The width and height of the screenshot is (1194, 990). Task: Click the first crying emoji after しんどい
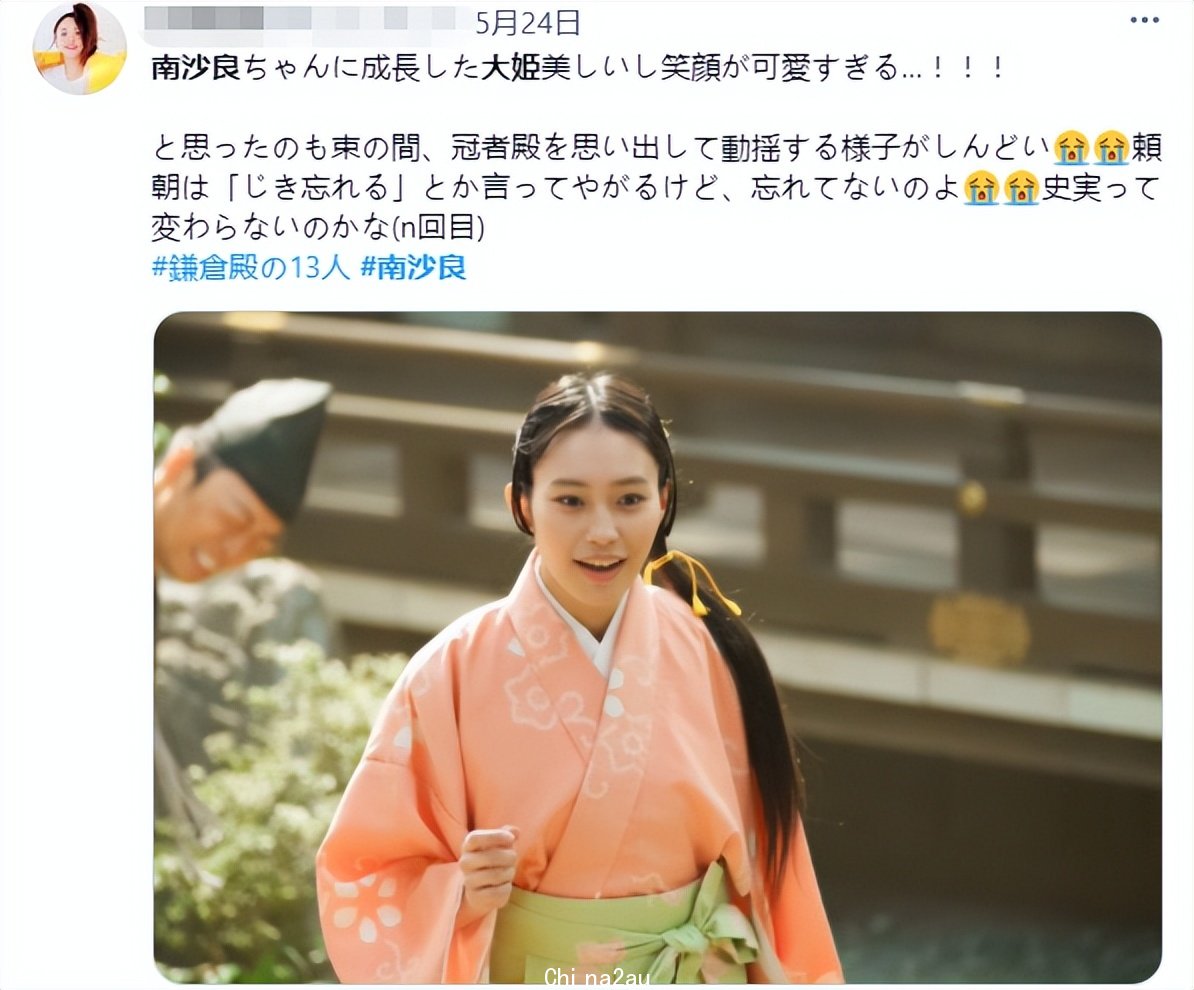click(1071, 148)
